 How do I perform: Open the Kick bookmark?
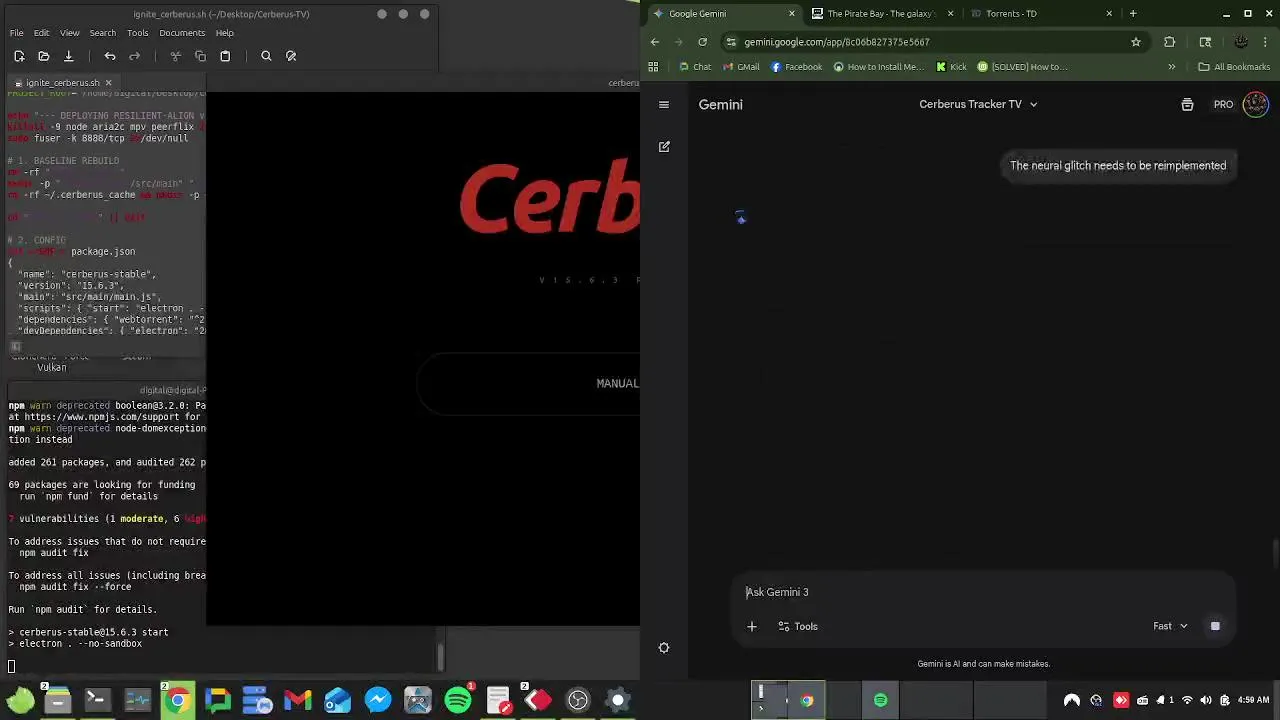pyautogui.click(x=952, y=67)
